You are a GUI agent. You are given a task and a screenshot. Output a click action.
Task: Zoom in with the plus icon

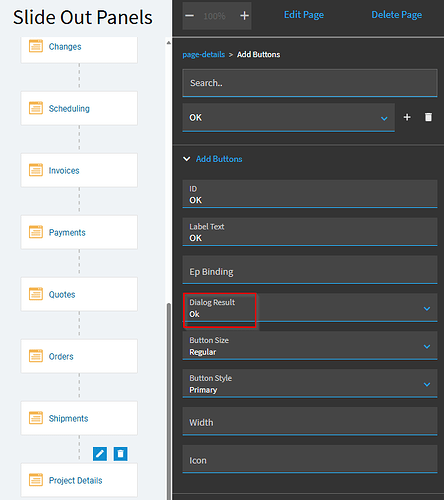[x=245, y=16]
